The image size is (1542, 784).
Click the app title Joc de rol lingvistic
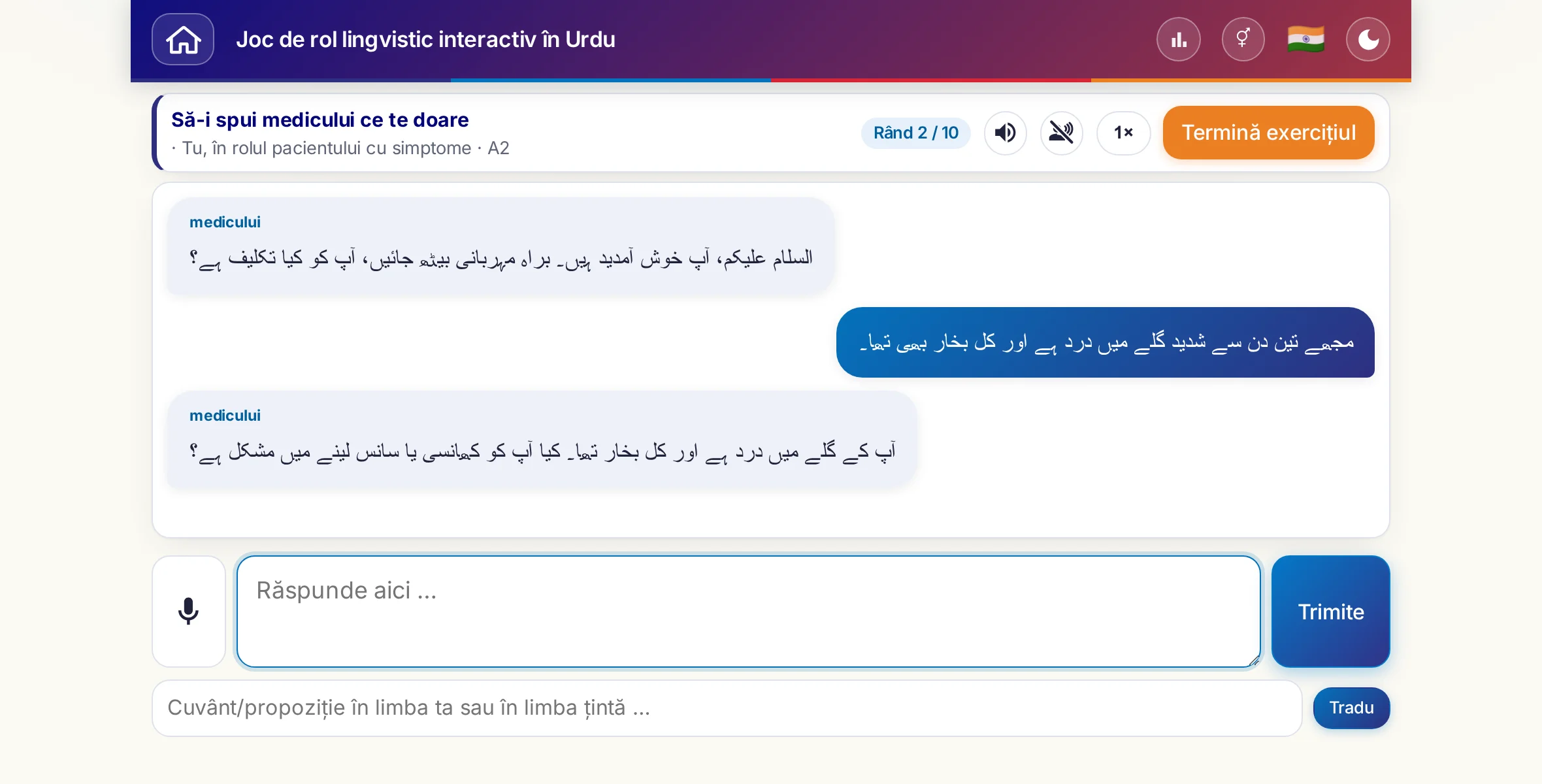(425, 39)
